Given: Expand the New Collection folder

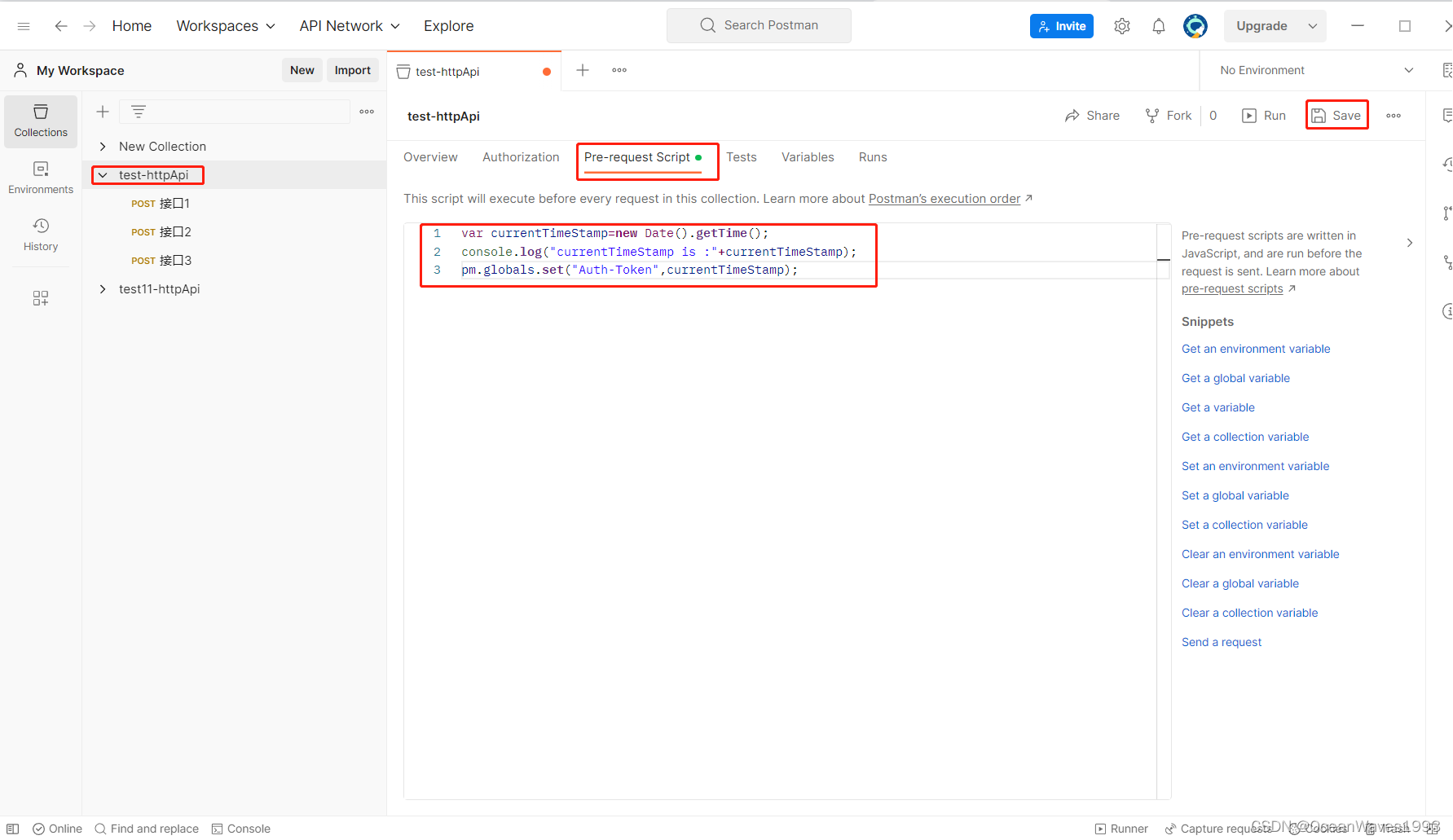Looking at the screenshot, I should coord(103,147).
